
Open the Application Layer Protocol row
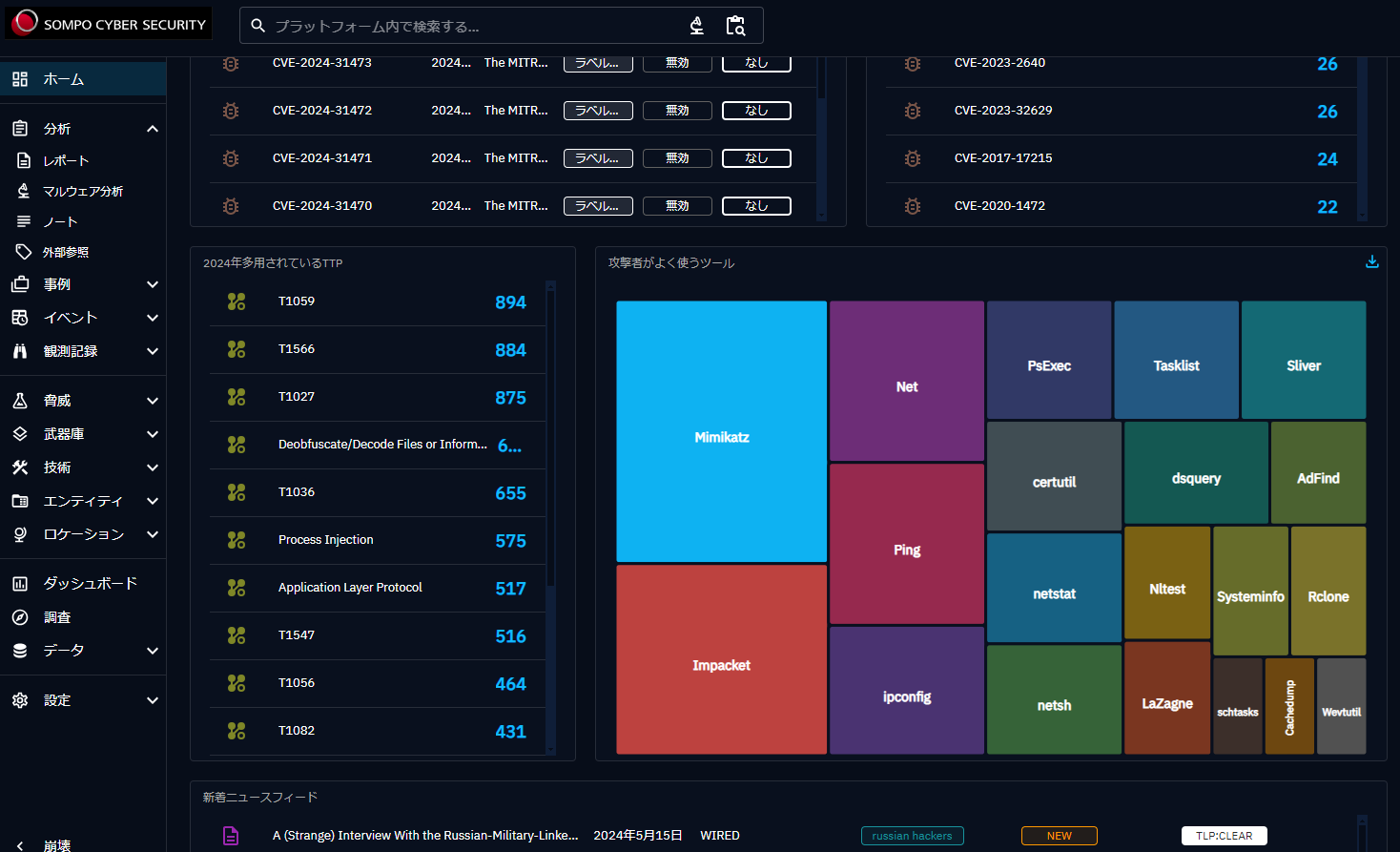coord(378,589)
